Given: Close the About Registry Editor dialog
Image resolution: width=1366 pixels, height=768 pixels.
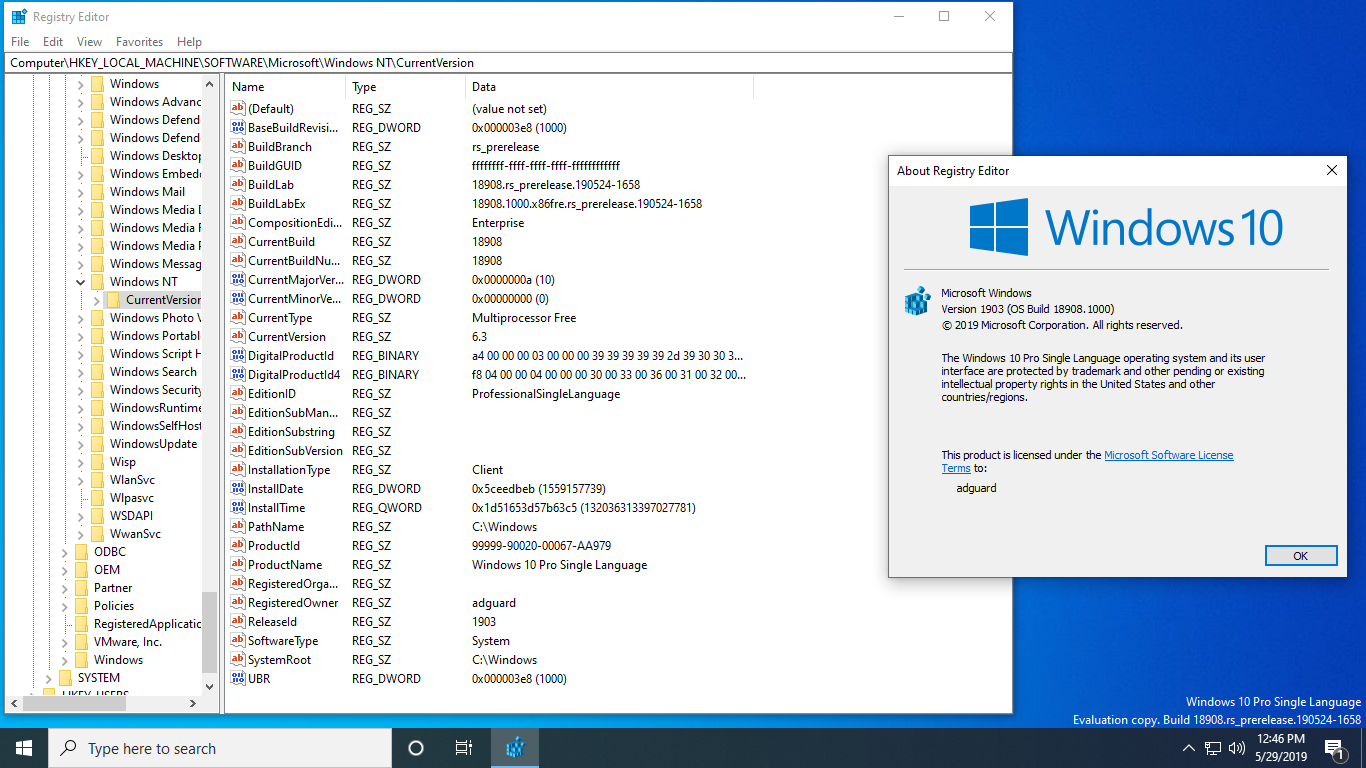Looking at the screenshot, I should click(1332, 171).
